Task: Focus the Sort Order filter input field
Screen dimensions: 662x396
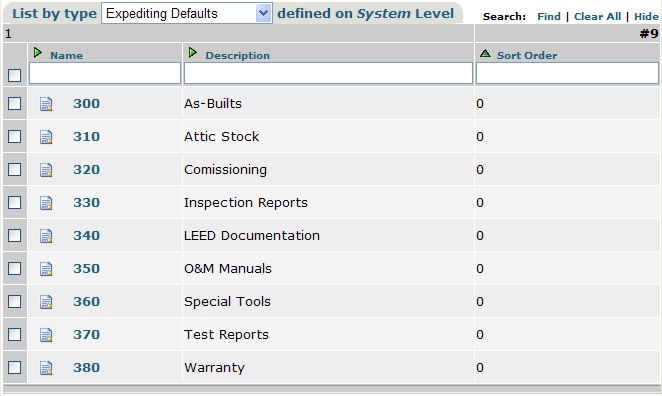Action: (567, 73)
